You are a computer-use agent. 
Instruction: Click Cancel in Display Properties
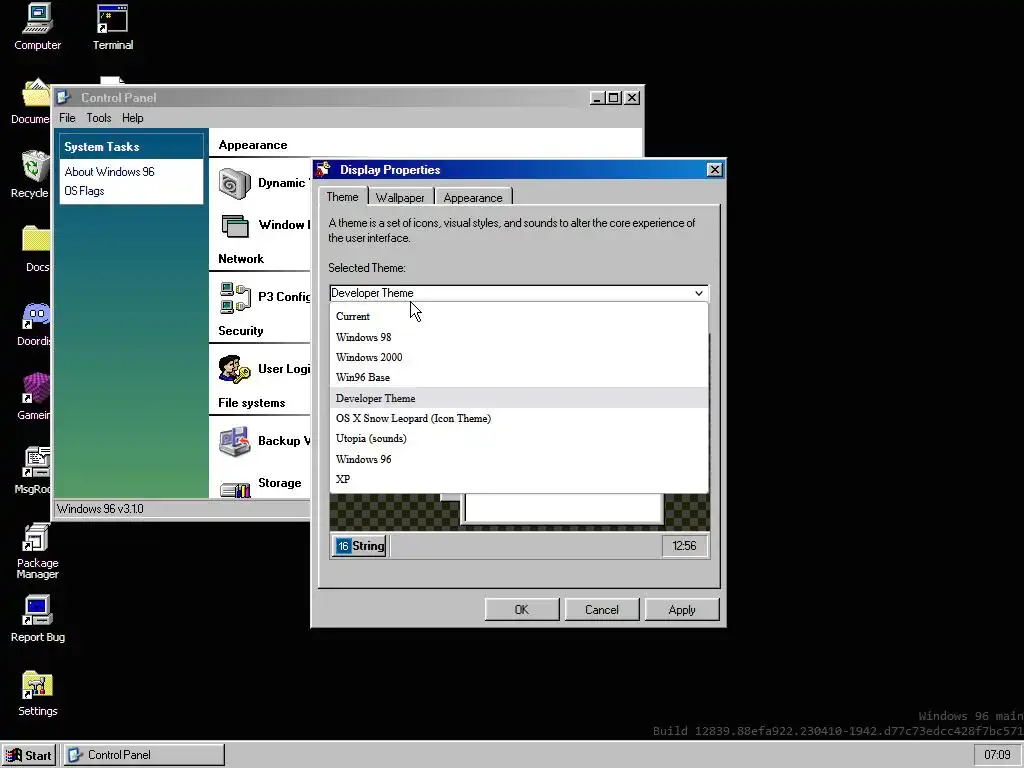coord(601,609)
